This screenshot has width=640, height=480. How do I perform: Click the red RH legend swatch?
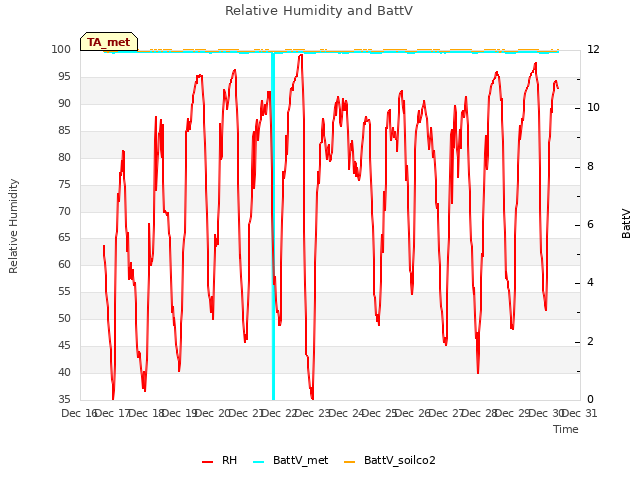207,462
